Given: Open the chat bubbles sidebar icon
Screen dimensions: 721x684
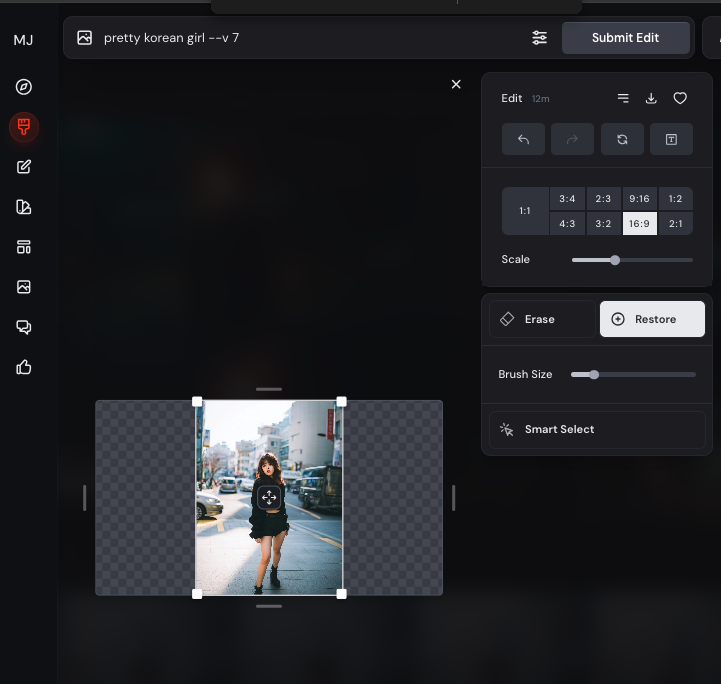Looking at the screenshot, I should 24,327.
